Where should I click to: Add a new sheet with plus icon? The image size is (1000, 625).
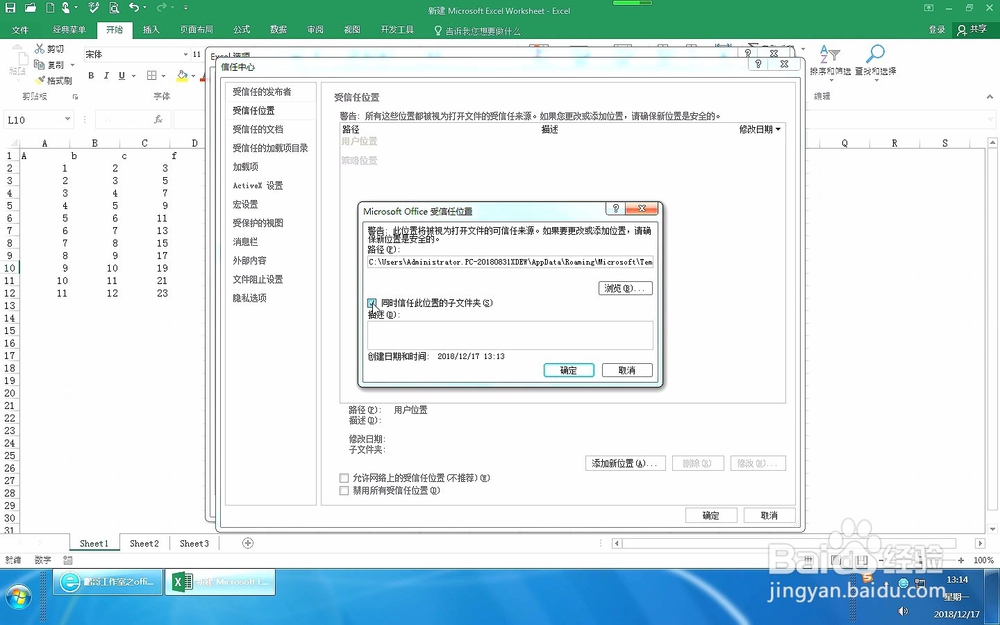tap(247, 543)
